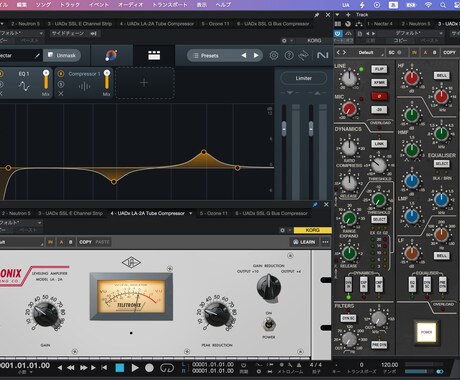Open the SSL Default preset dropdown
460x380 pixels.
coord(366,53)
